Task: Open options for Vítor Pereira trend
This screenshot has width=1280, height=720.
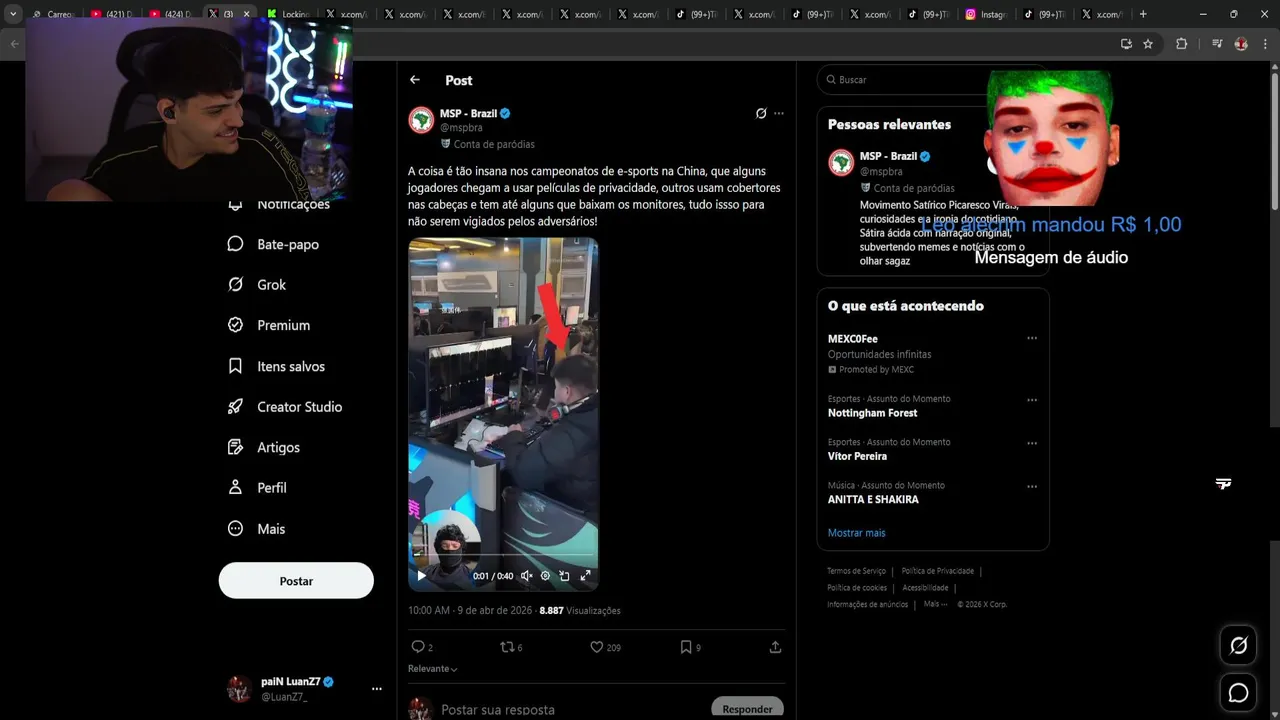Action: [1032, 443]
